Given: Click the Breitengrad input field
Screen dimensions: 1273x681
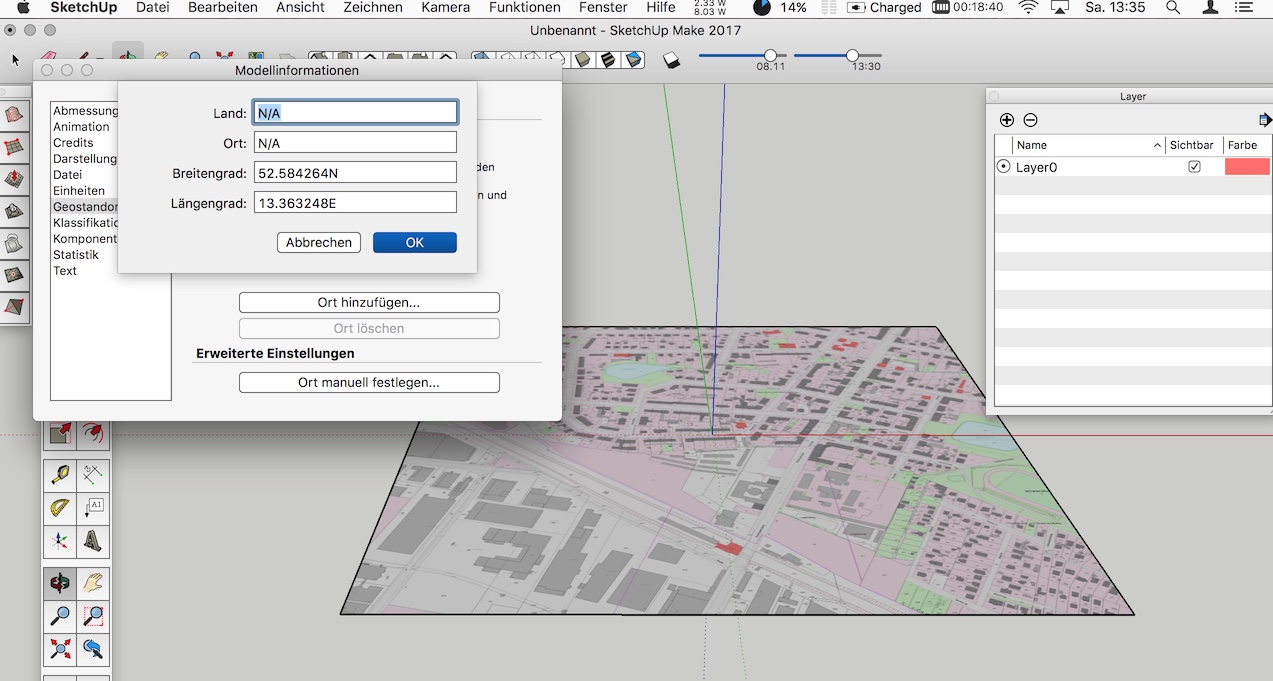Looking at the screenshot, I should [355, 173].
